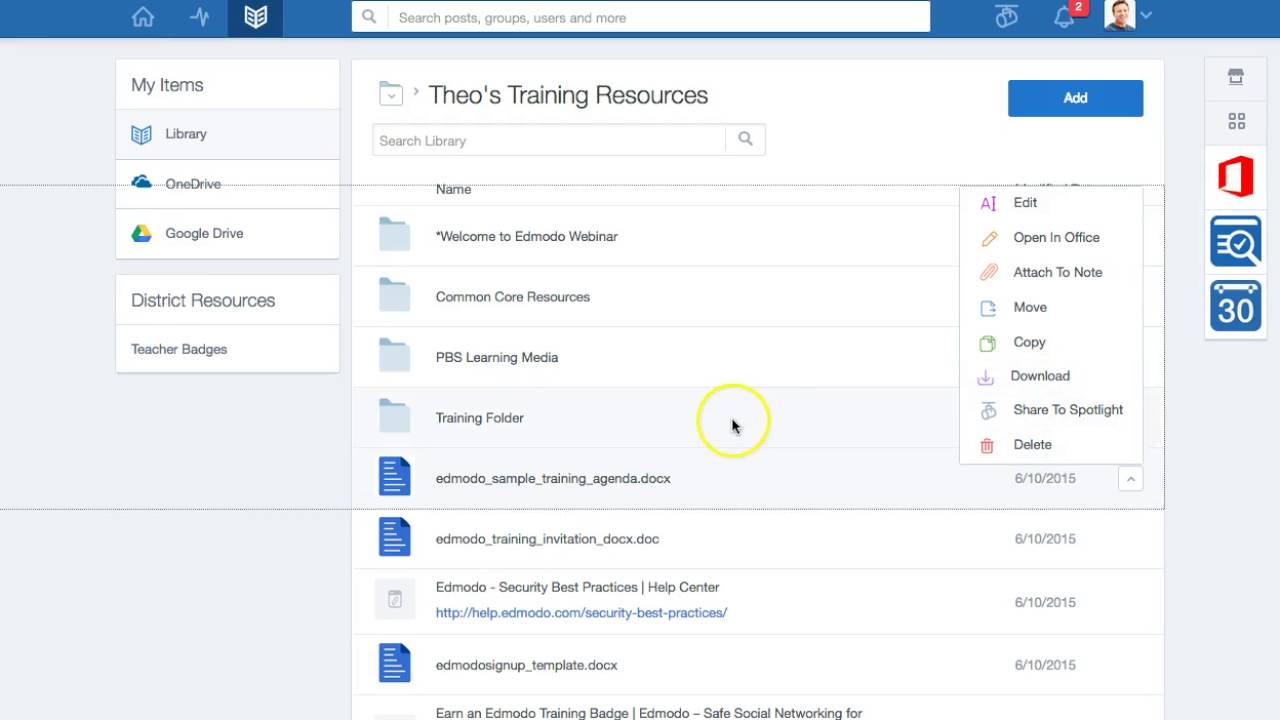The width and height of the screenshot is (1280, 720).
Task: Open the Spotlight icon in header
Action: (1006, 17)
